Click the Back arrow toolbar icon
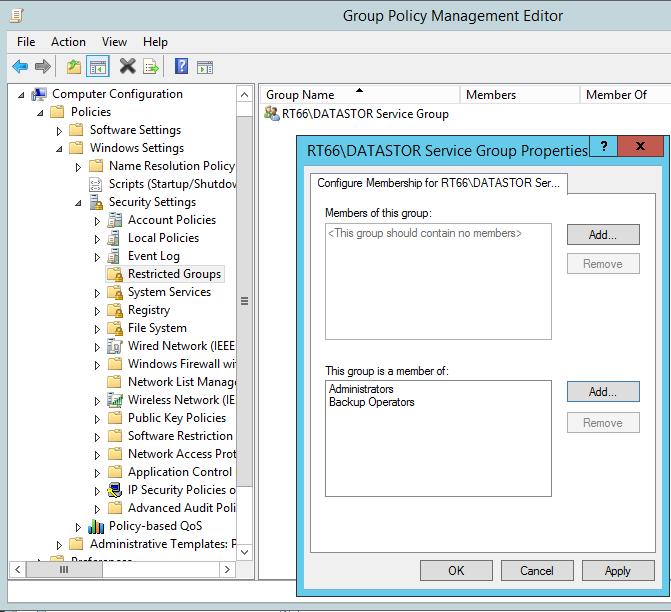The width and height of the screenshot is (671, 612). (20, 67)
